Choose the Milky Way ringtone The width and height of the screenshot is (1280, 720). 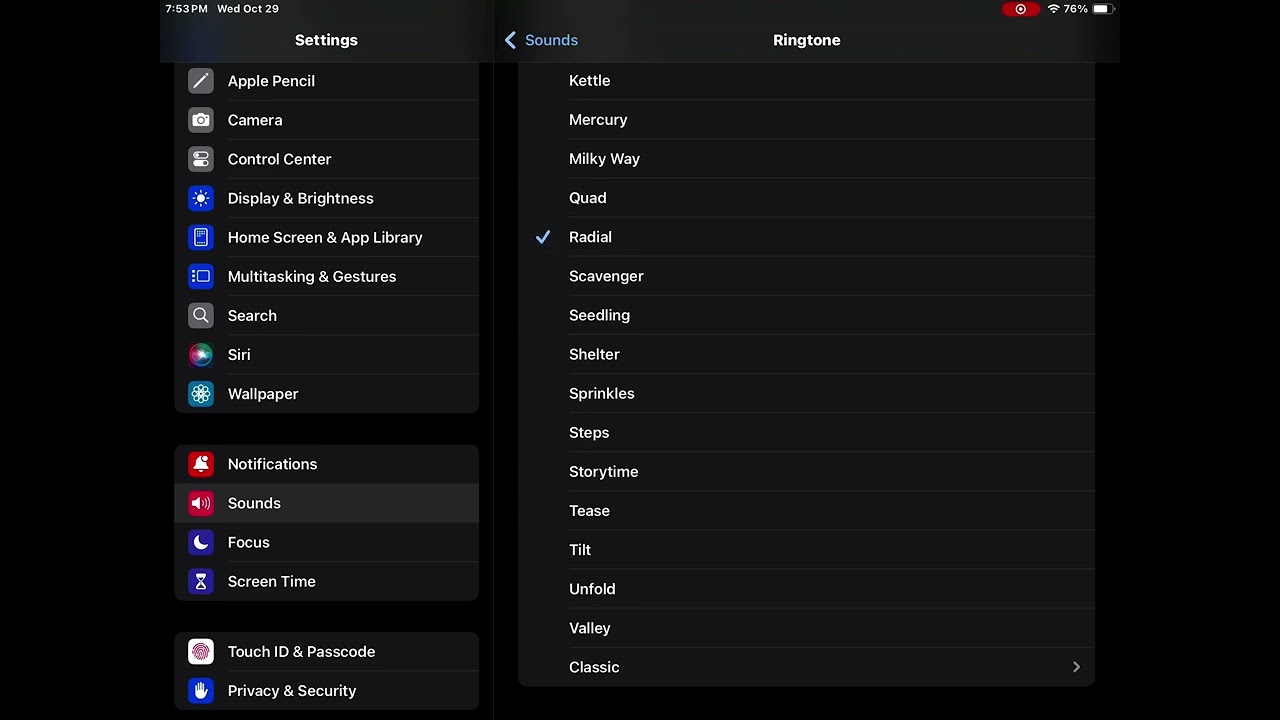tap(806, 159)
